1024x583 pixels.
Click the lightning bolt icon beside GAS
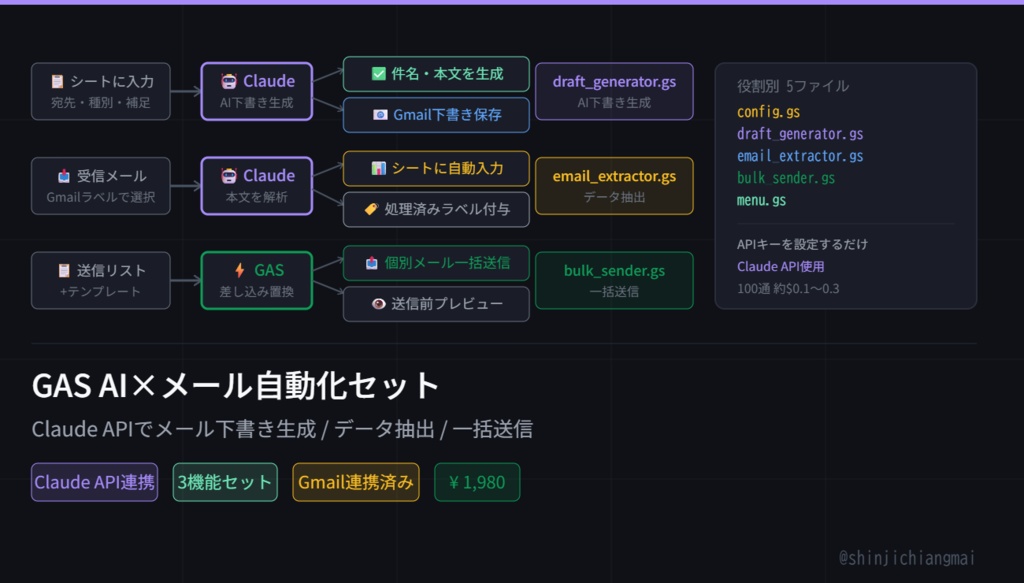[240, 270]
